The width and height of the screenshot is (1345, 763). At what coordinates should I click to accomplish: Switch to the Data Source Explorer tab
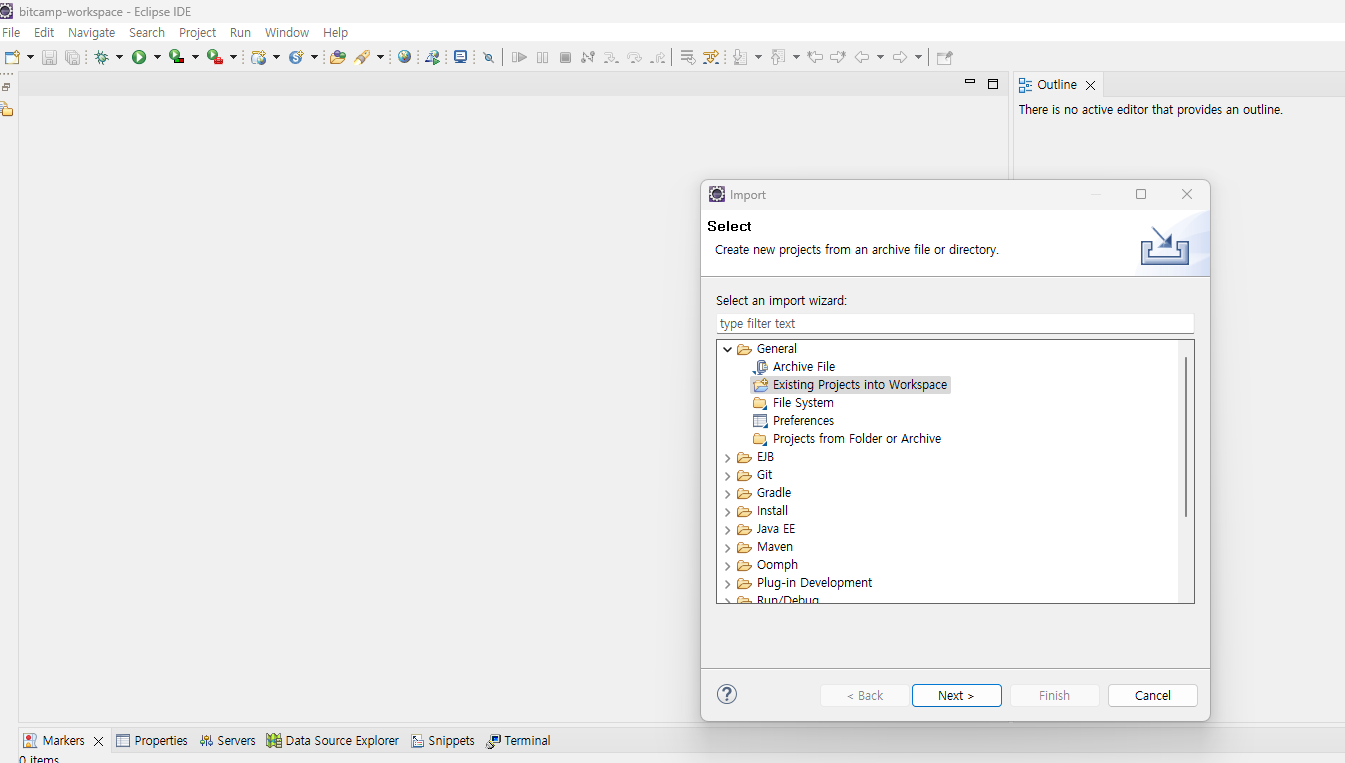point(332,741)
